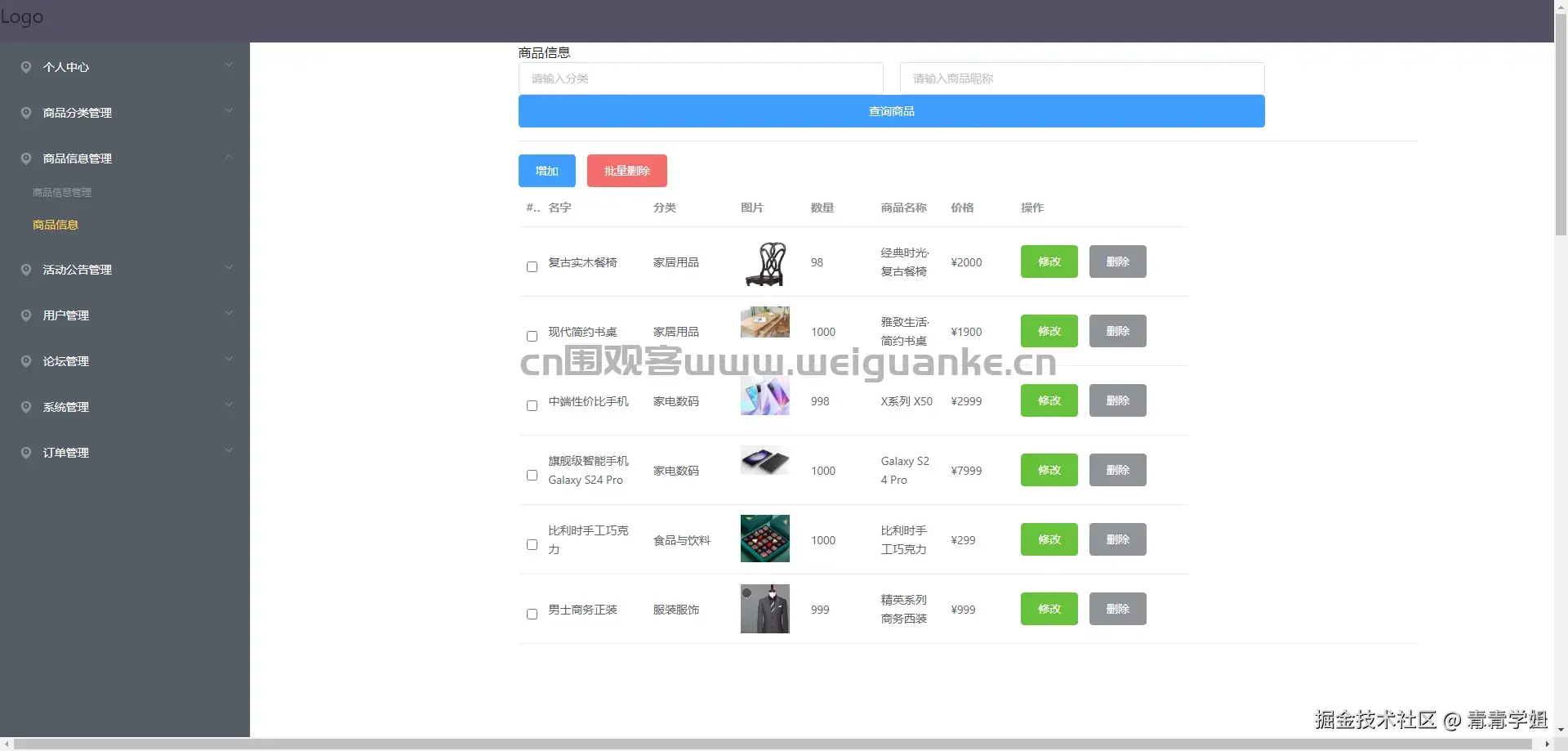Open the Galaxy S24 Pro thumbnail
Screen dimensions: 1568x751
(765, 460)
